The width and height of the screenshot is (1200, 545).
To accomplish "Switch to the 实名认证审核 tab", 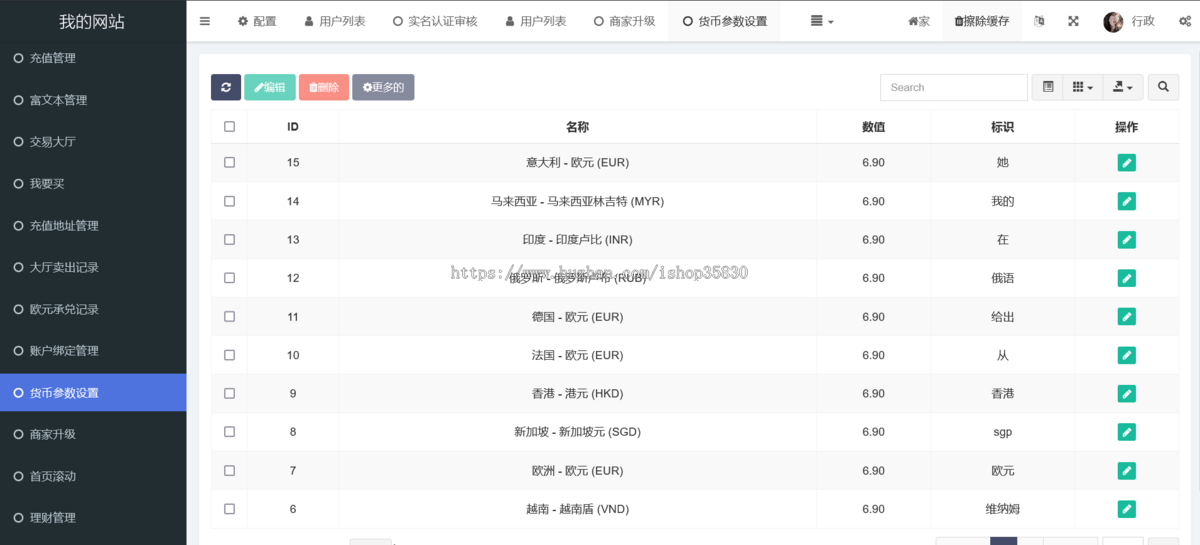I will click(x=435, y=21).
